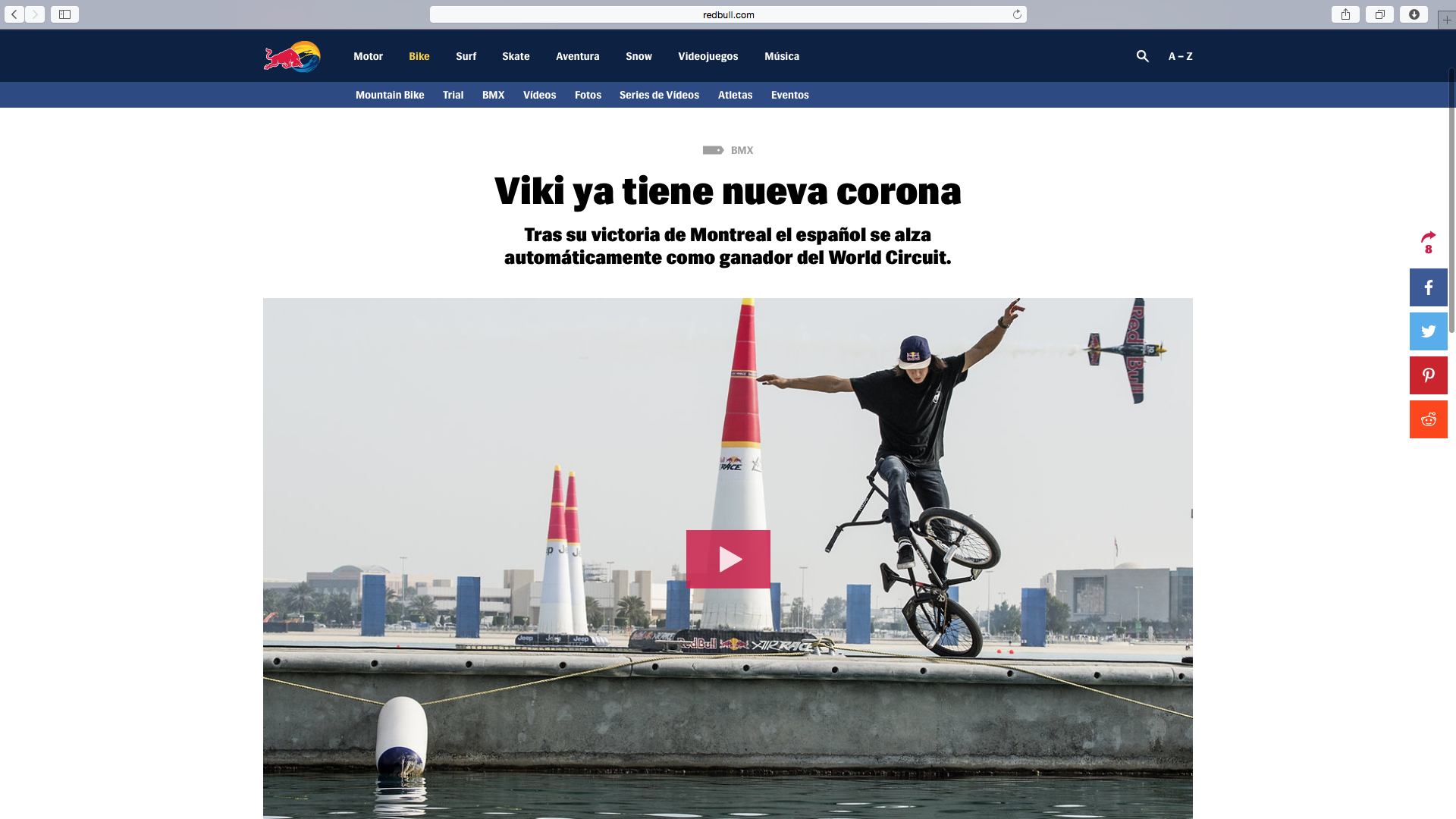Open the Mountain Bike subsection
Image resolution: width=1456 pixels, height=819 pixels.
pos(390,95)
